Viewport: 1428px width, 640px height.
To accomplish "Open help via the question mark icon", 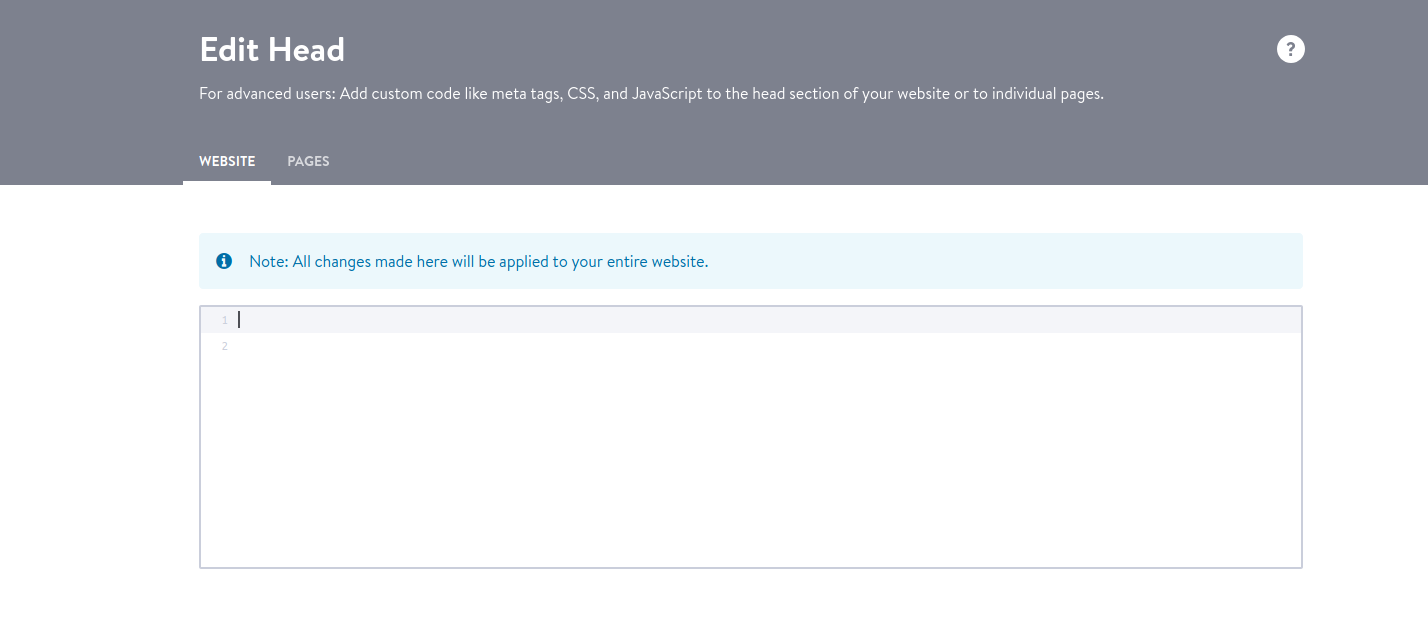I will pos(1290,49).
